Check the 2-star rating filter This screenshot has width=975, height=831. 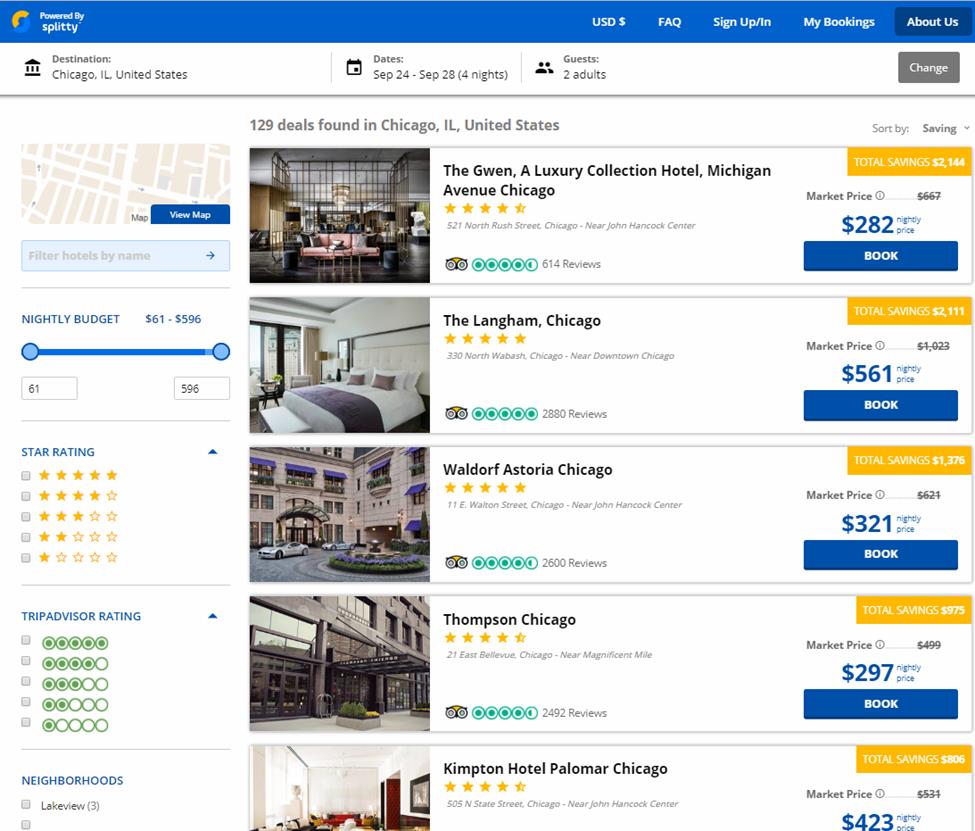point(26,537)
